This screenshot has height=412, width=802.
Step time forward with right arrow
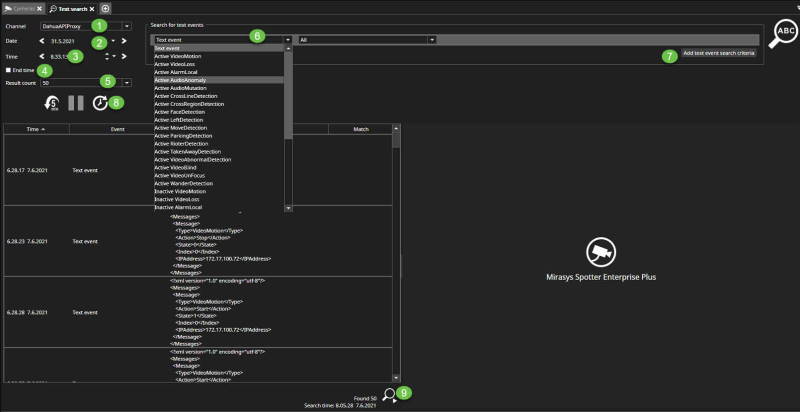click(124, 57)
